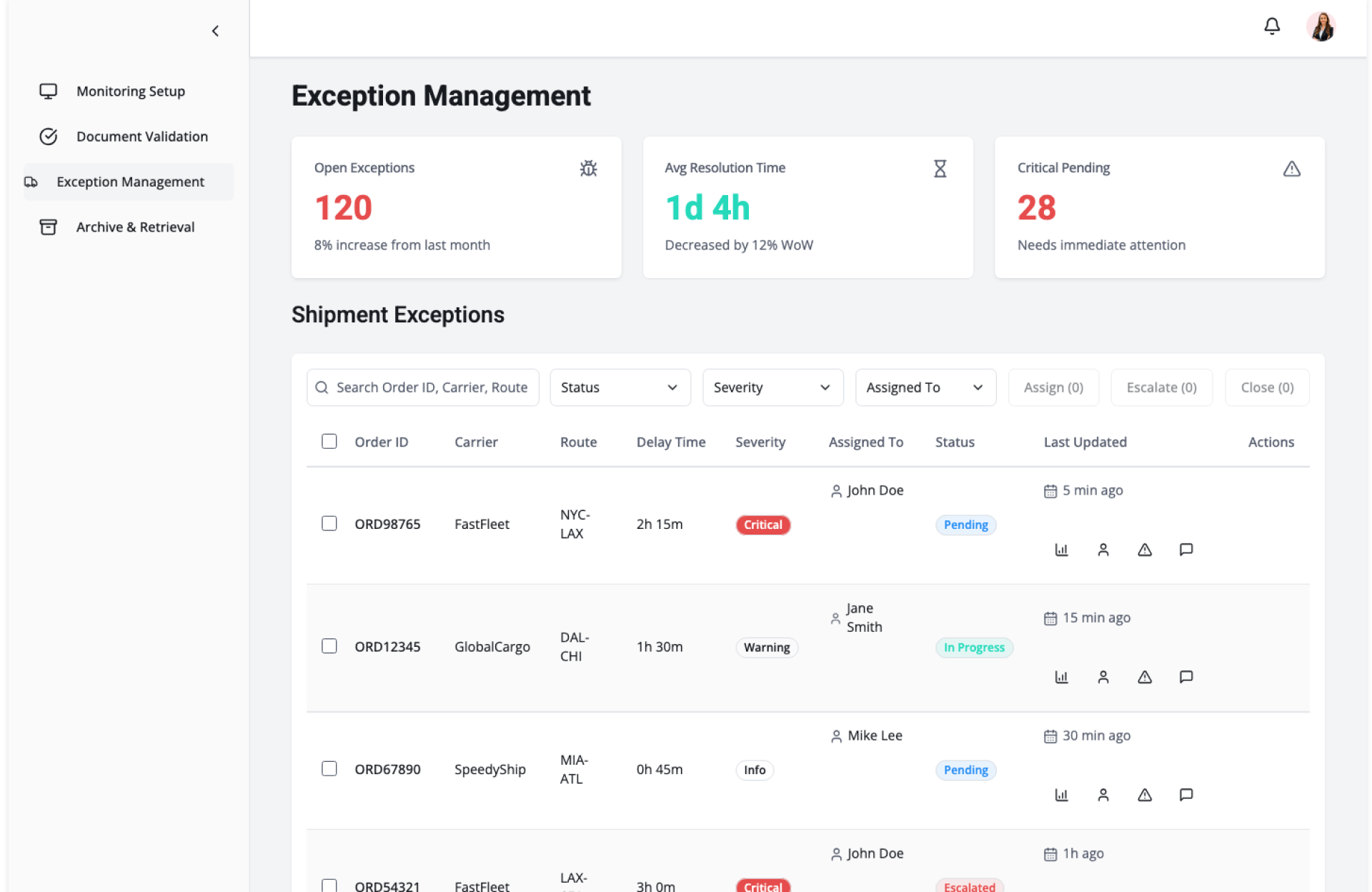Toggle the select-all header checkbox
Viewport: 1372px width, 892px height.
329,442
